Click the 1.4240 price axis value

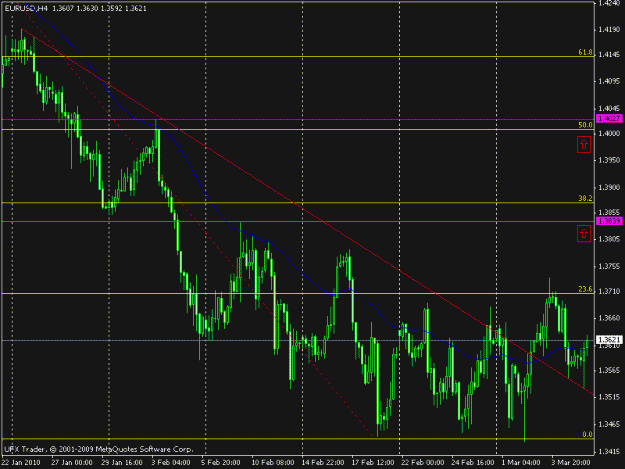point(609,4)
